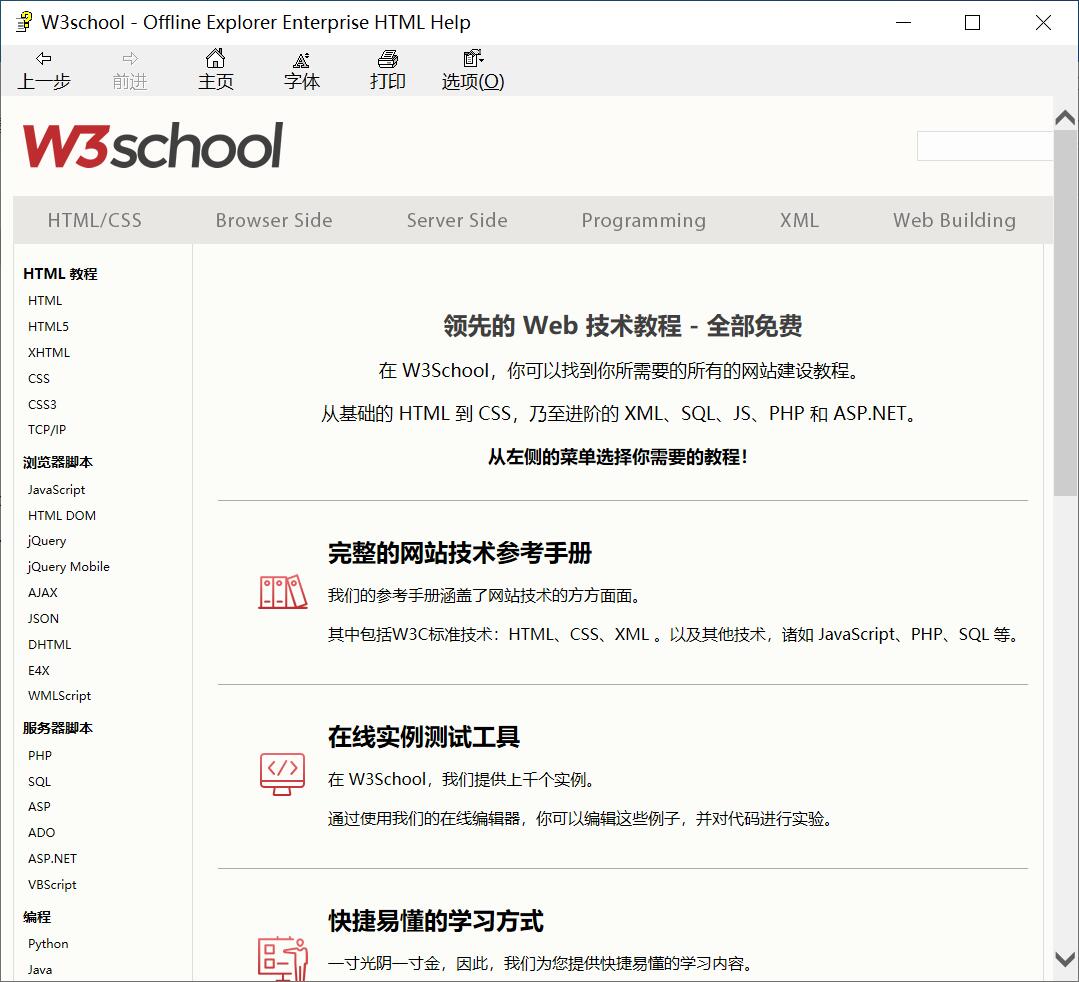Viewport: 1079px width, 982px height.
Task: Open the HTML tutorial link in sidebar
Action: 45,301
